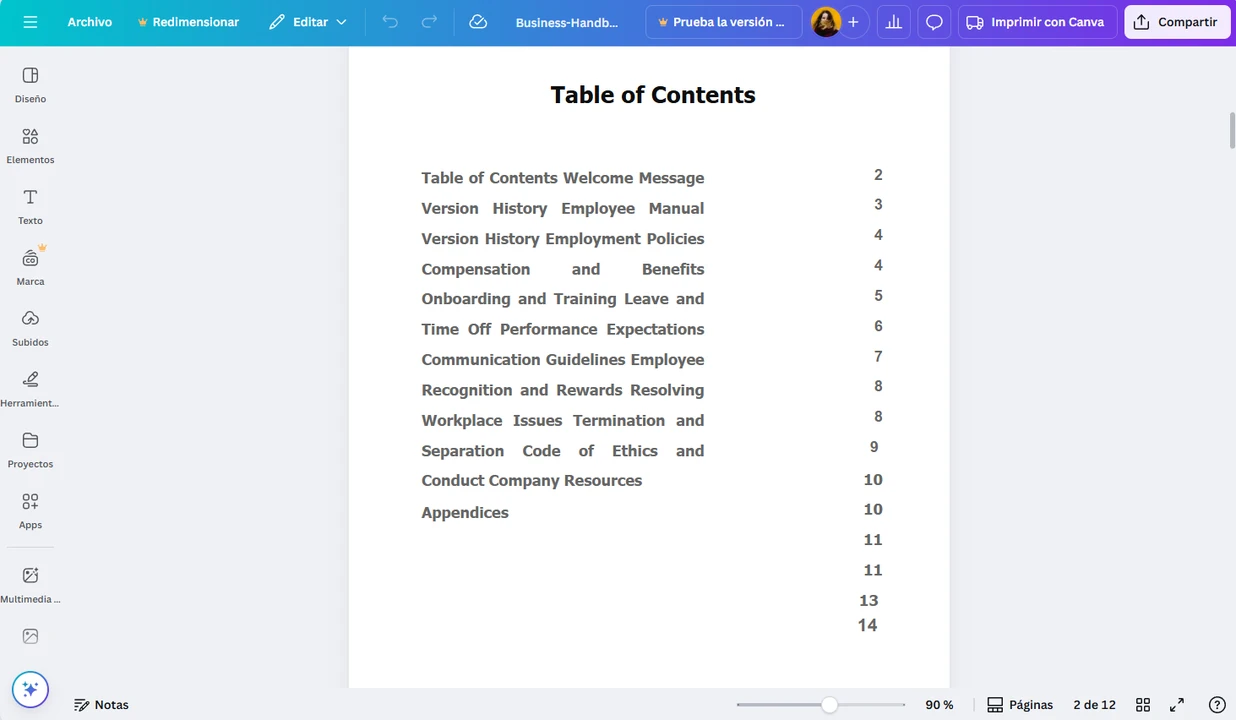
Task: Open the Subidos uploads panel
Action: coord(30,329)
